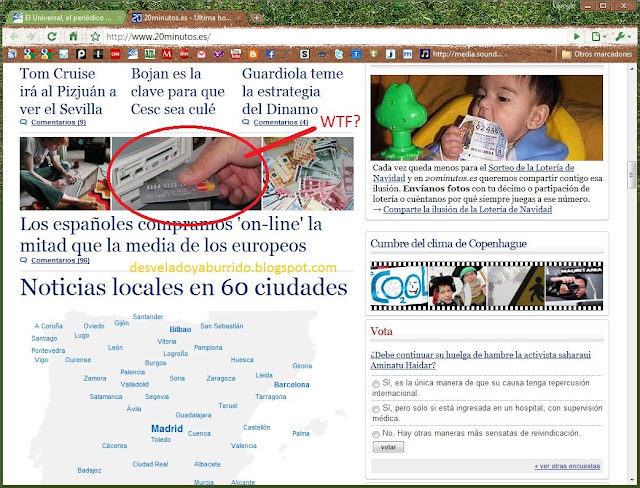Open the Gmail envelope bookmark icon

click(201, 54)
